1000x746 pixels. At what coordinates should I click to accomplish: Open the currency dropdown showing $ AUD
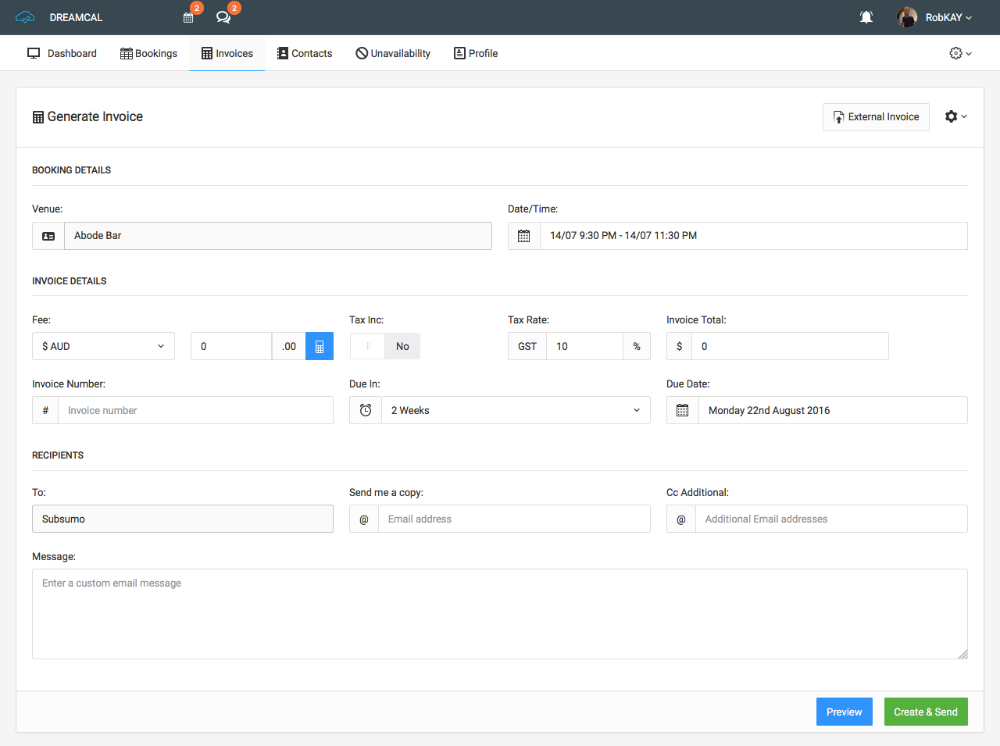point(103,345)
